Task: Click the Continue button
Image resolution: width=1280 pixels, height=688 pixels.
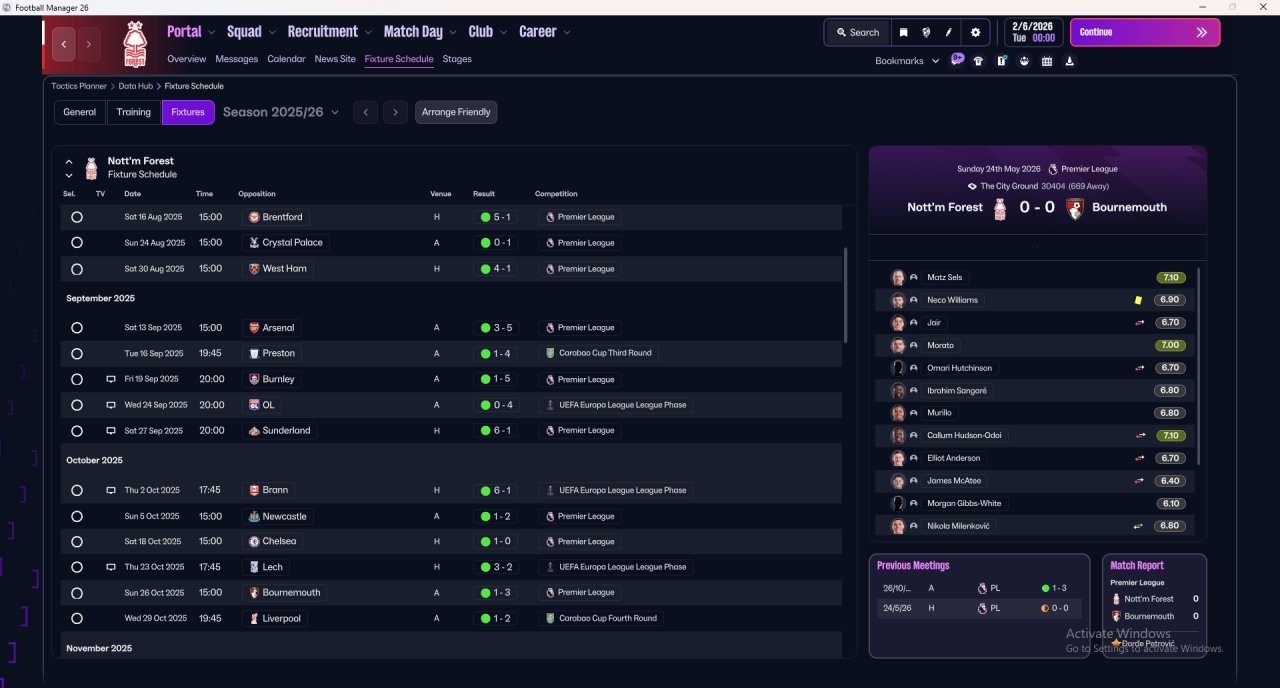Action: (1145, 32)
